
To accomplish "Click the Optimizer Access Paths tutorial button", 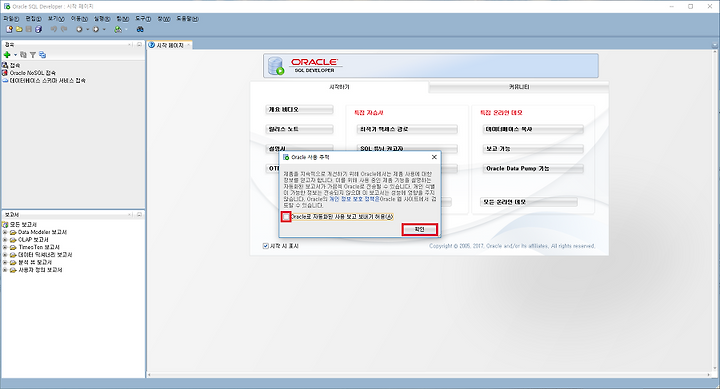I will point(407,130).
